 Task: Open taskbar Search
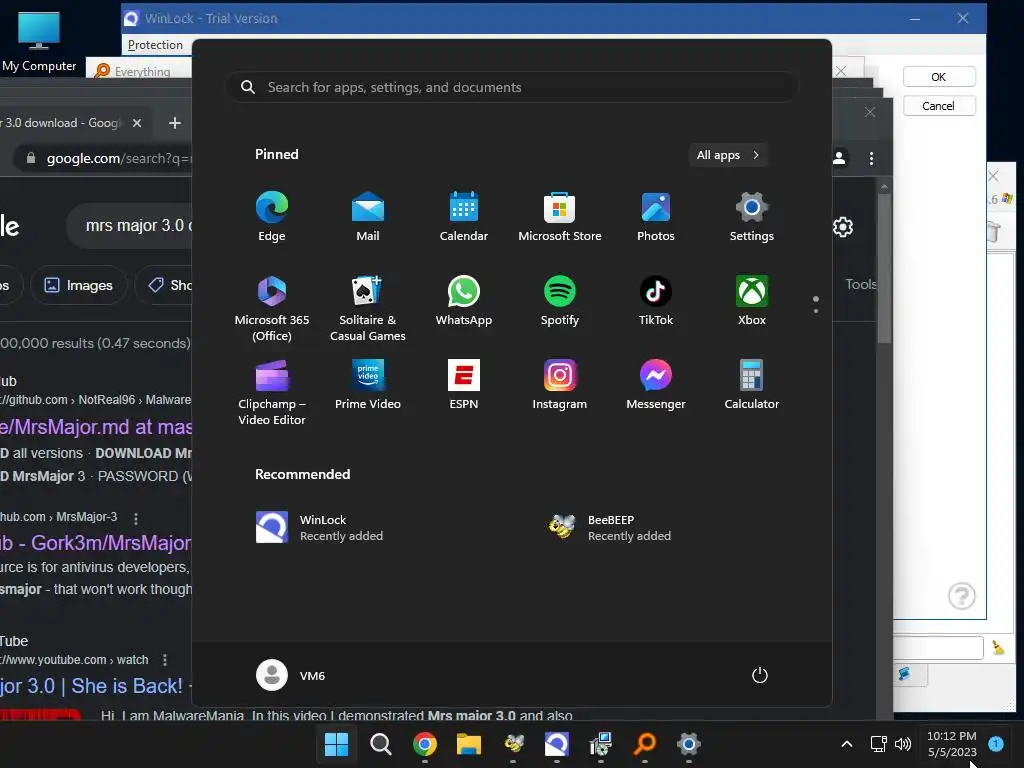pyautogui.click(x=381, y=744)
